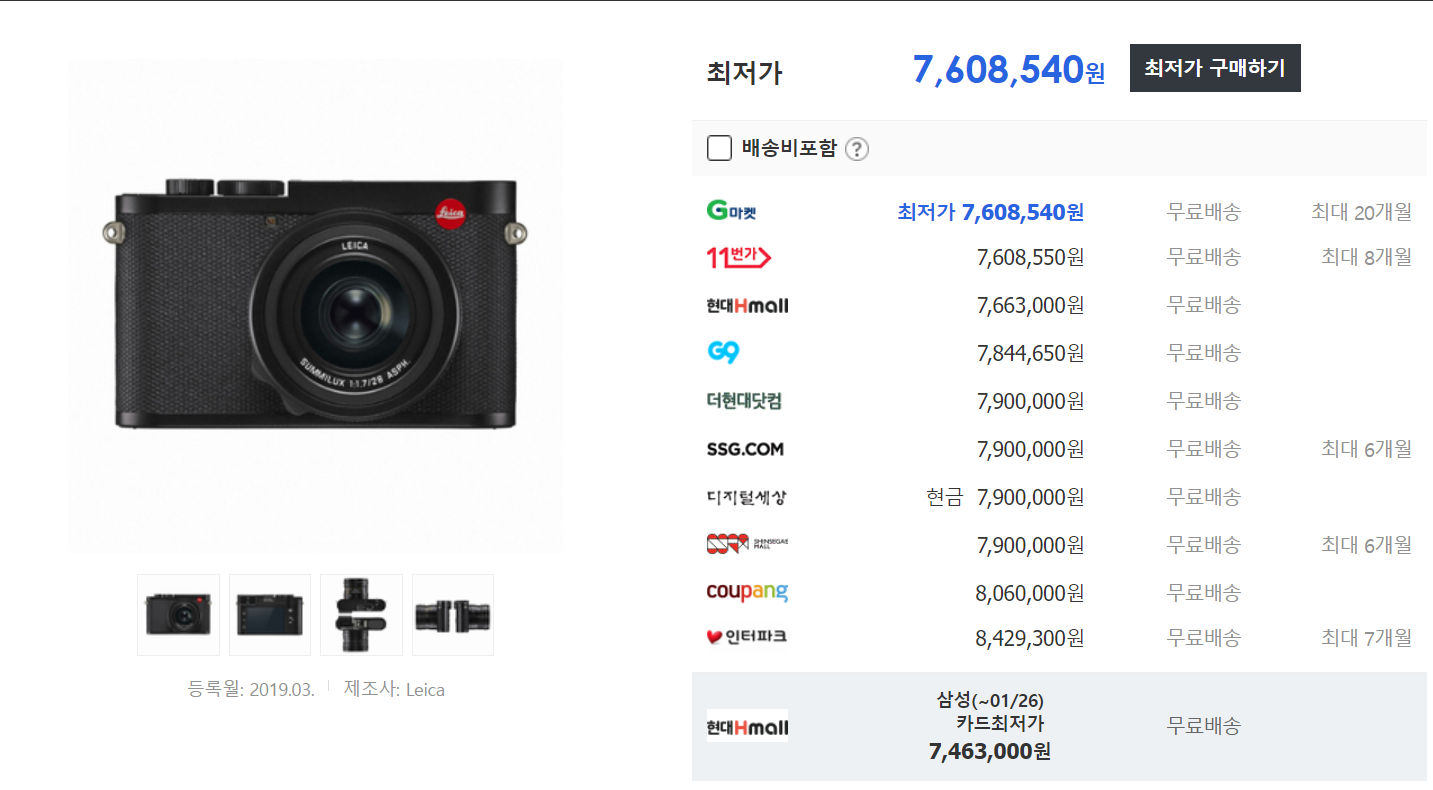Open the 더현대닷컴 store logo
This screenshot has height=790, width=1433.
tap(744, 401)
